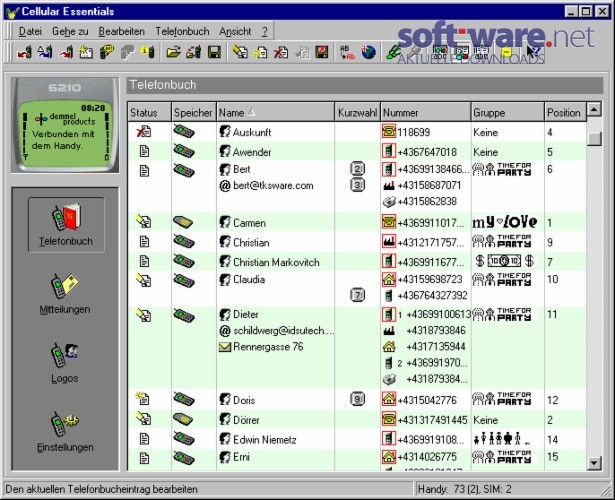This screenshot has height=500, width=615.
Task: Open the Datei menu
Action: [30, 31]
